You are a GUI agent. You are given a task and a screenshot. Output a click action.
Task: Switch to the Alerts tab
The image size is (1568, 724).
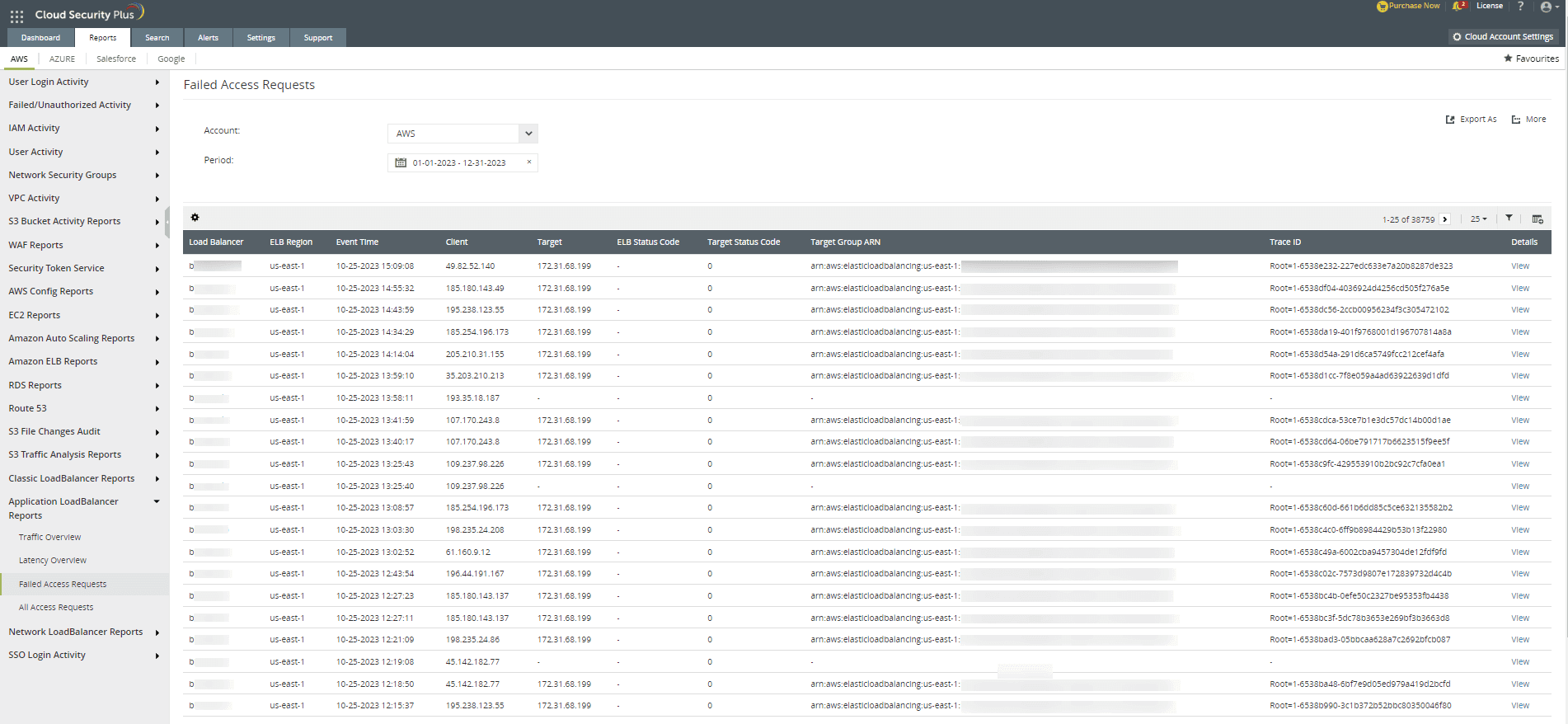pyautogui.click(x=209, y=38)
